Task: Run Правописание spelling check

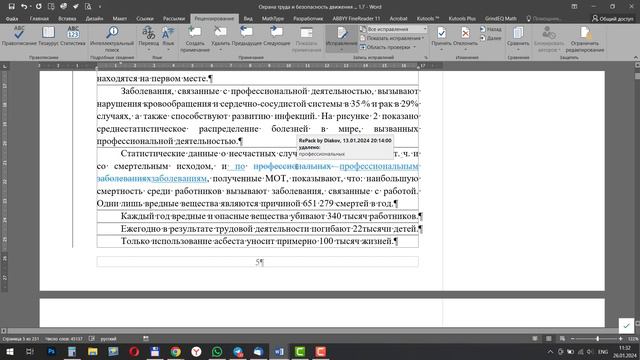Action: tap(19, 36)
